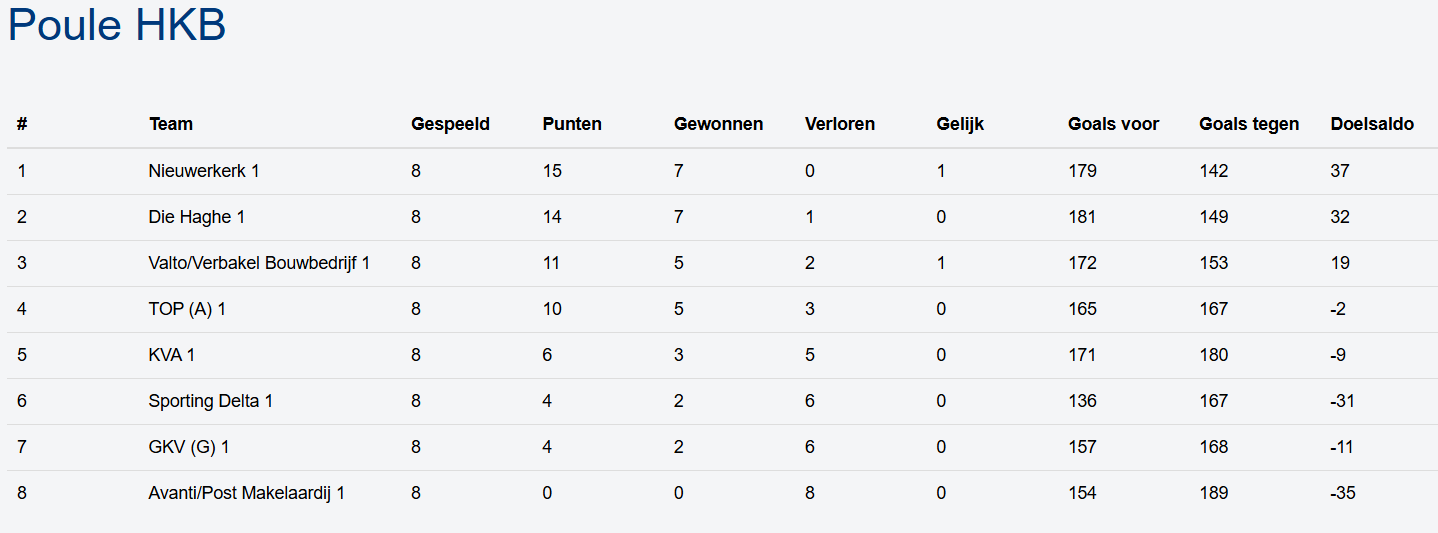Select Avanti/Post Makelaardij 1 team name

click(x=246, y=493)
